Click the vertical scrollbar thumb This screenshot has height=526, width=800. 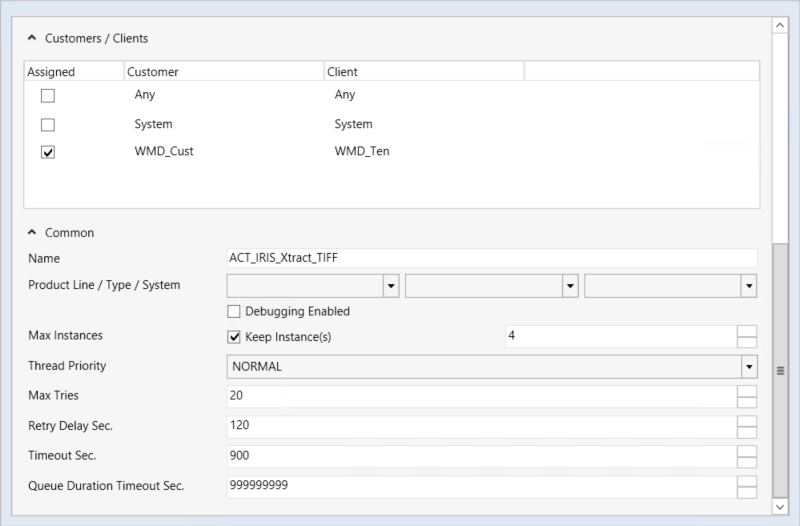781,370
